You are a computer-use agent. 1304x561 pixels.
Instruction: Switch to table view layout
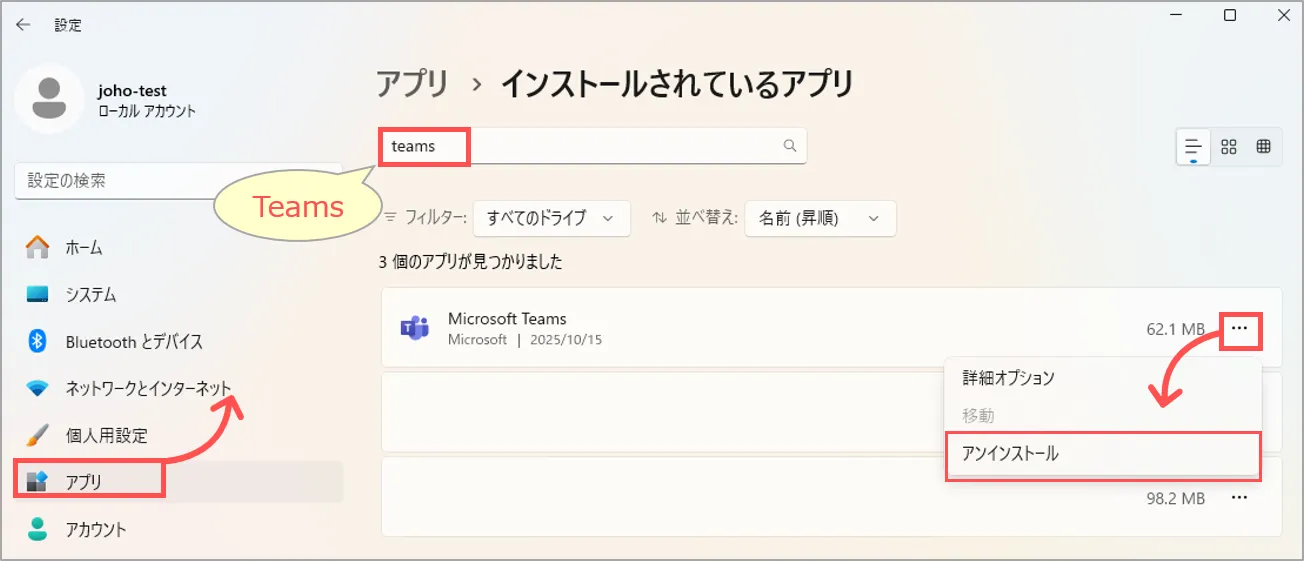[1263, 147]
